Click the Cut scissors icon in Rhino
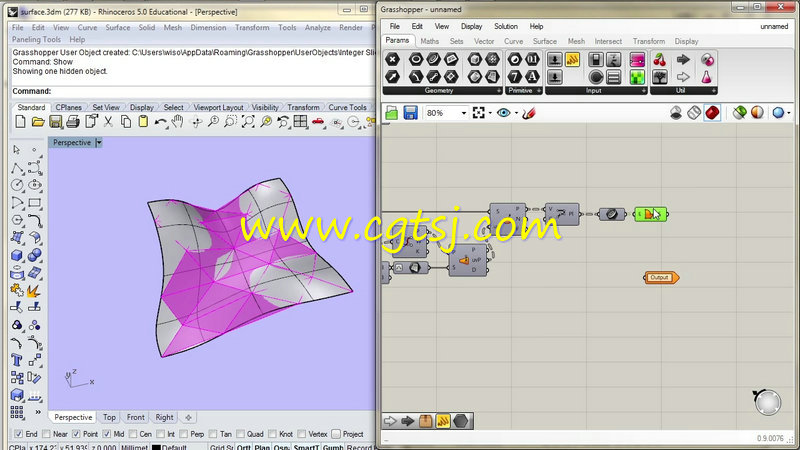Viewport: 800px width, 450px height. pyautogui.click(x=108, y=121)
